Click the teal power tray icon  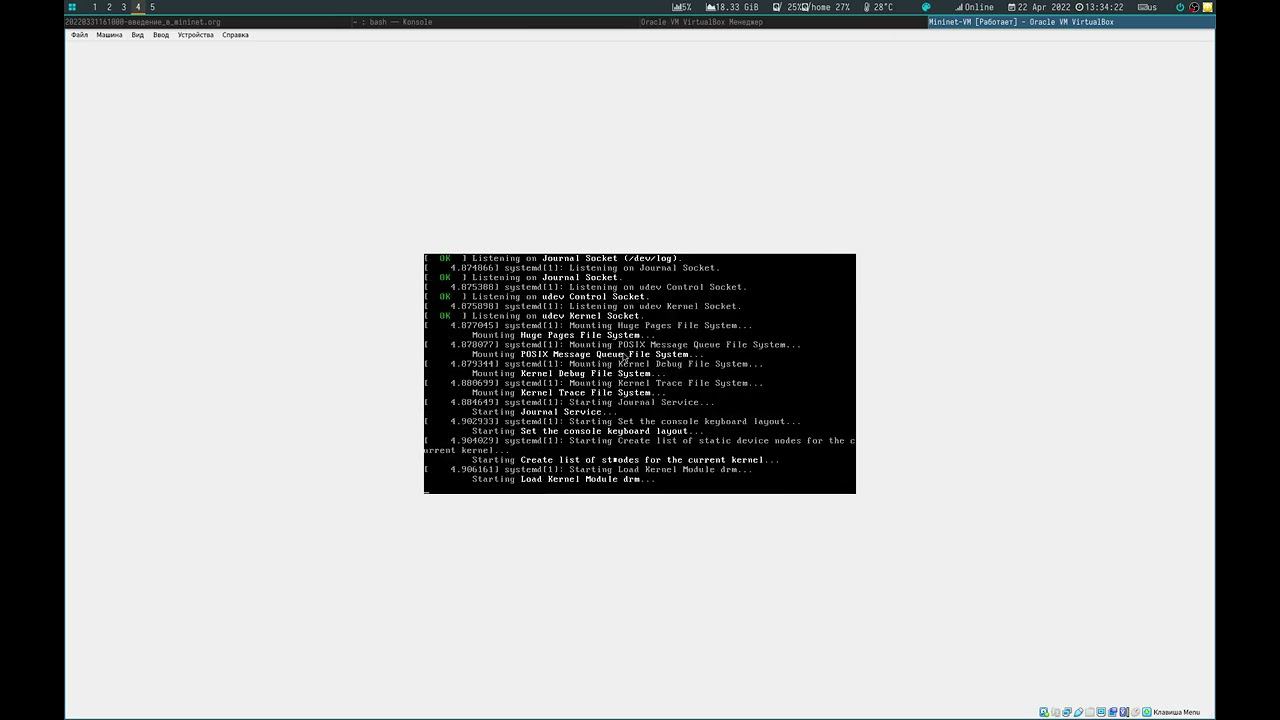click(x=1180, y=7)
